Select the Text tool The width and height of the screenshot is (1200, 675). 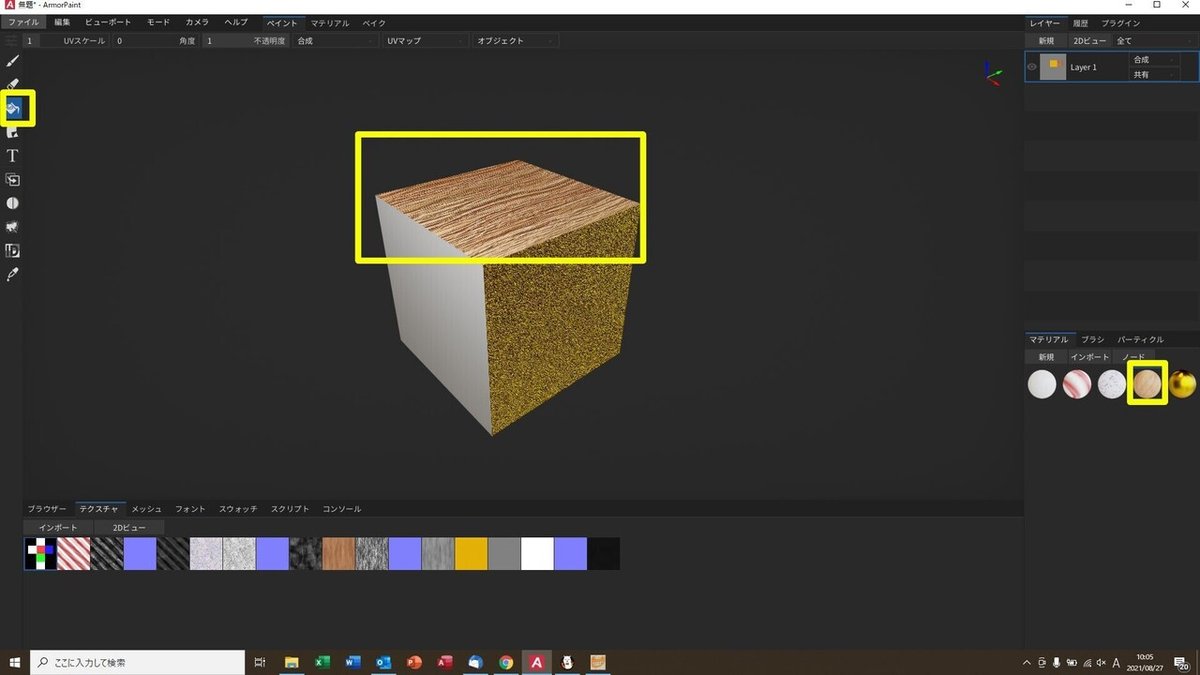pos(13,155)
